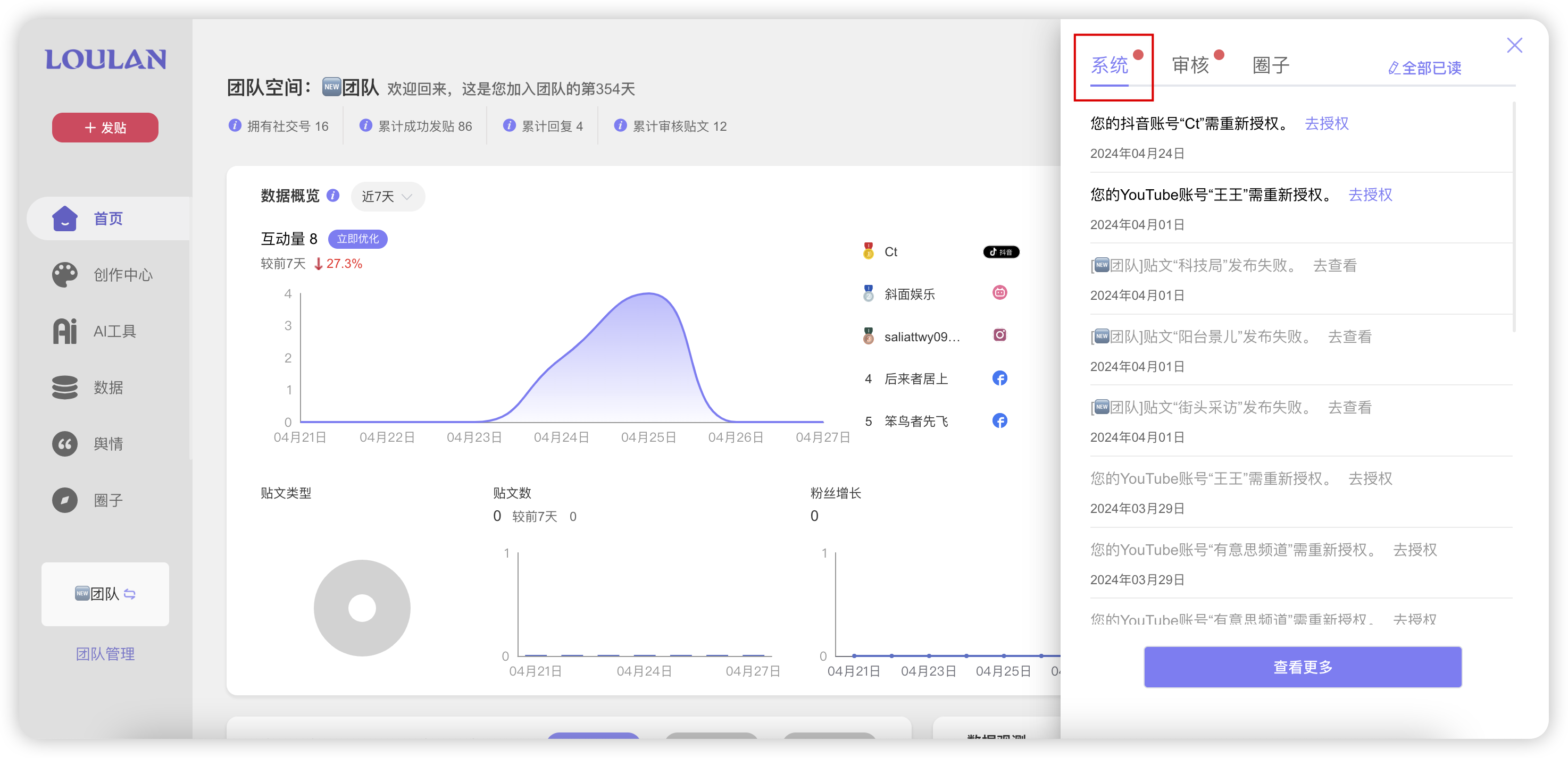This screenshot has height=758, width=1568.
Task: Click info icon beside 累计成功发贴 86
Action: point(366,125)
